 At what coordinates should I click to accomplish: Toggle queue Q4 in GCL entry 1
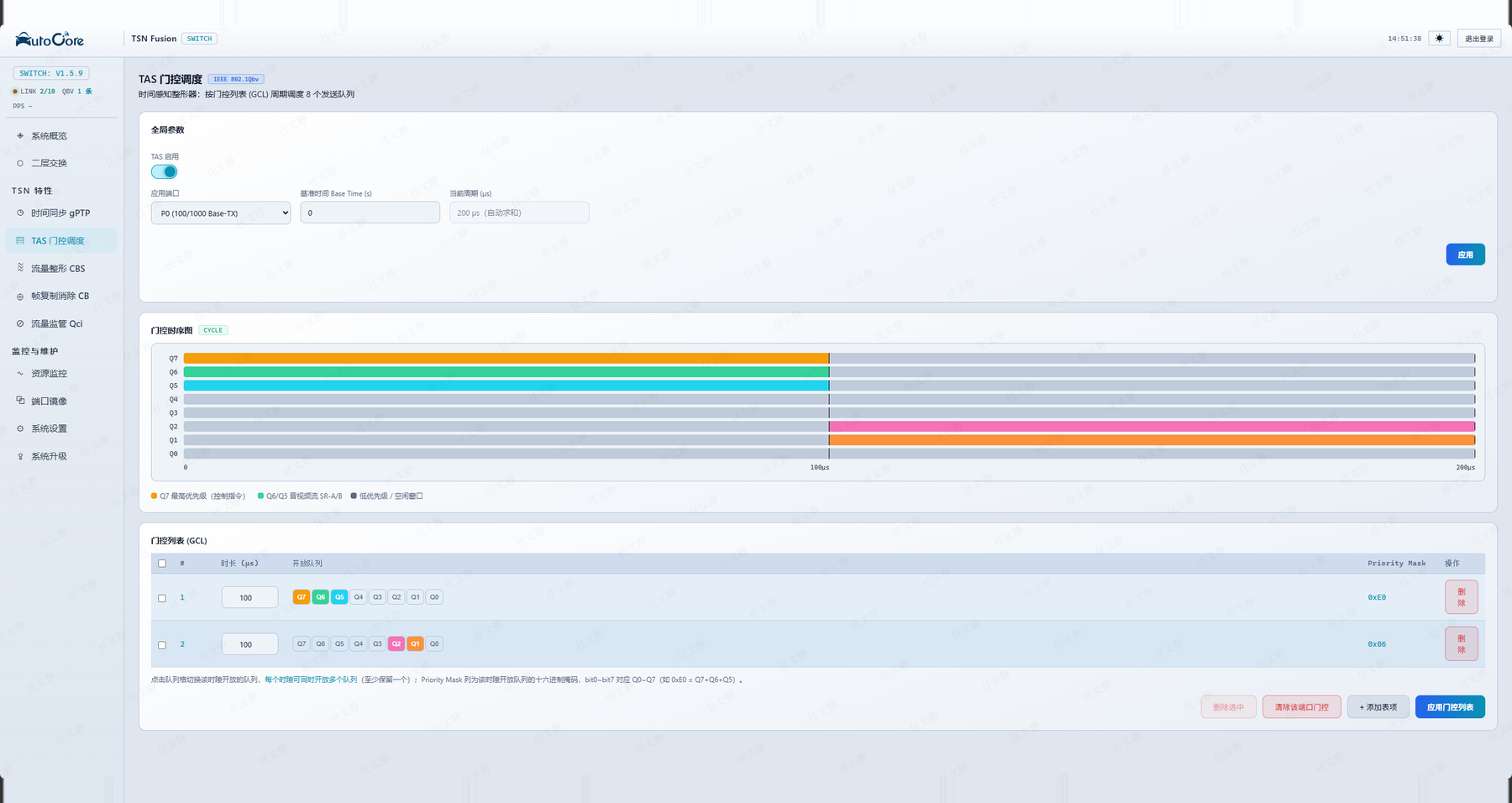pos(359,597)
